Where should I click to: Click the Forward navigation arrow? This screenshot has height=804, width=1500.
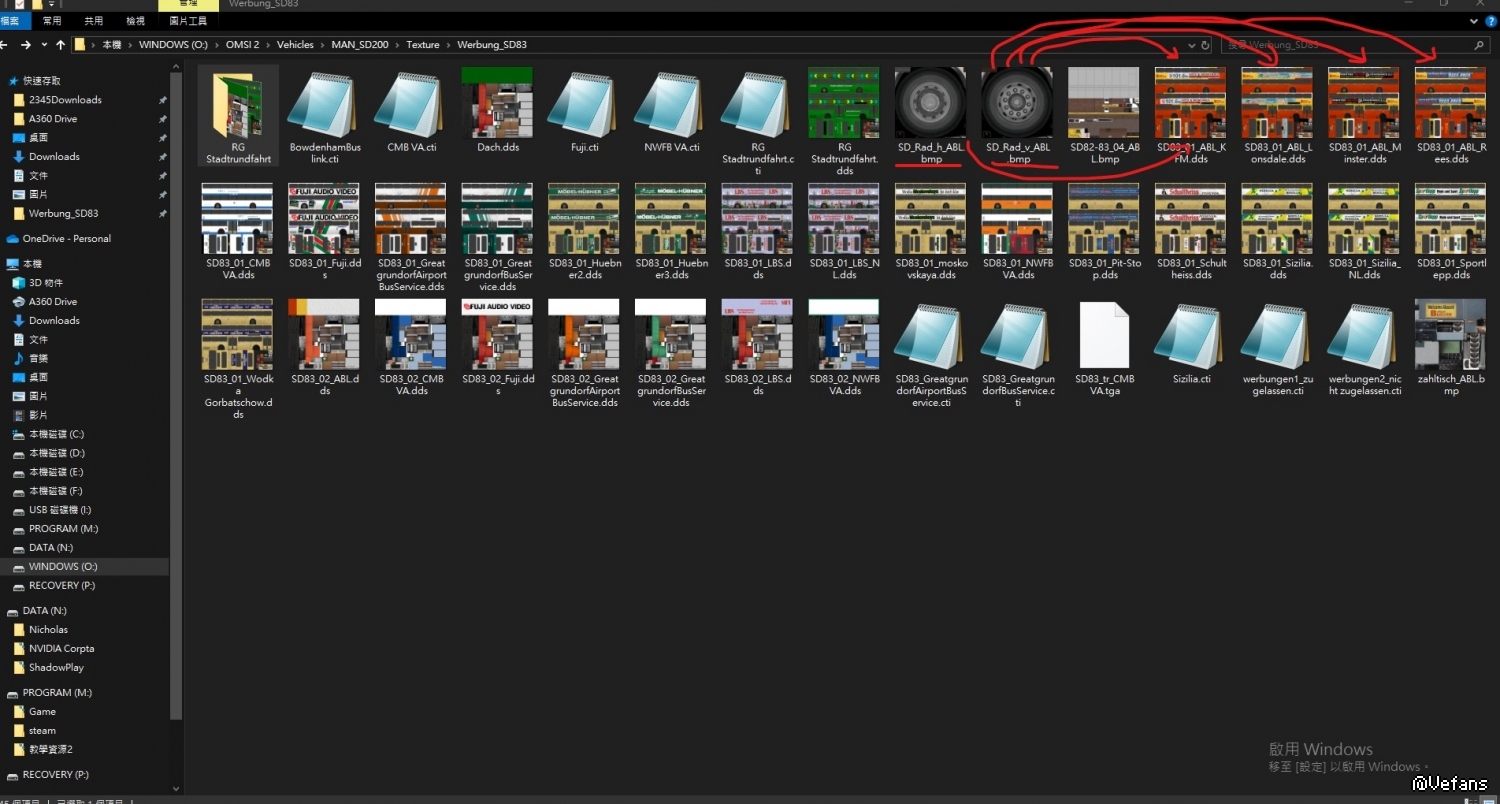pyautogui.click(x=24, y=45)
